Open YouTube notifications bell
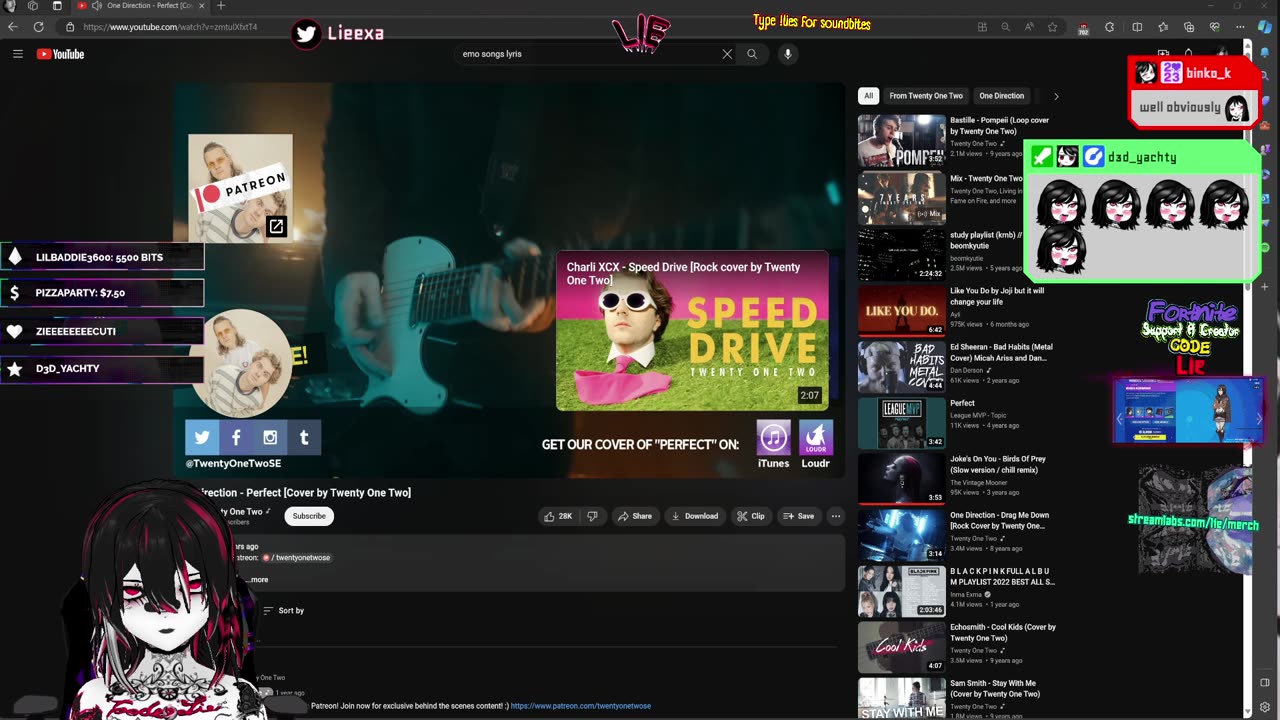The image size is (1280, 720). pyautogui.click(x=1188, y=54)
